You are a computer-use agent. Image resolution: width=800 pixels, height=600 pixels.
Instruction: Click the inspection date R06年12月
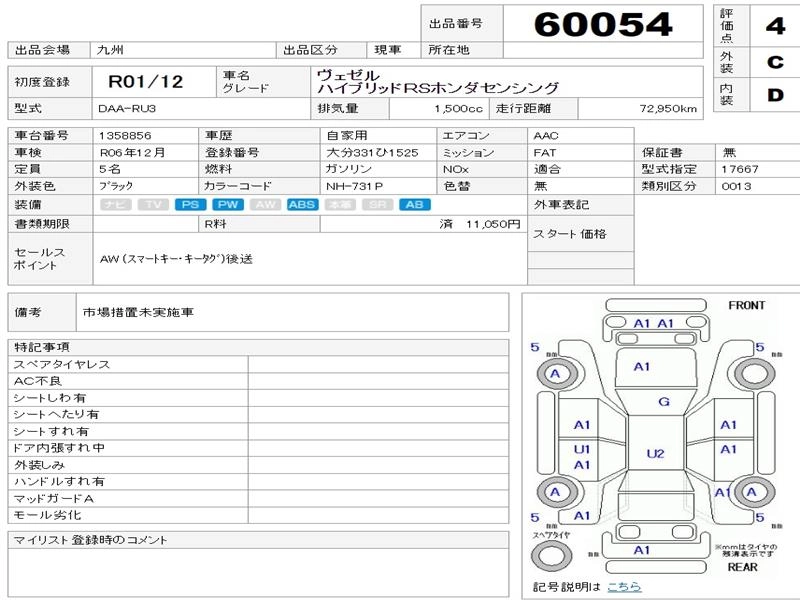(x=132, y=153)
